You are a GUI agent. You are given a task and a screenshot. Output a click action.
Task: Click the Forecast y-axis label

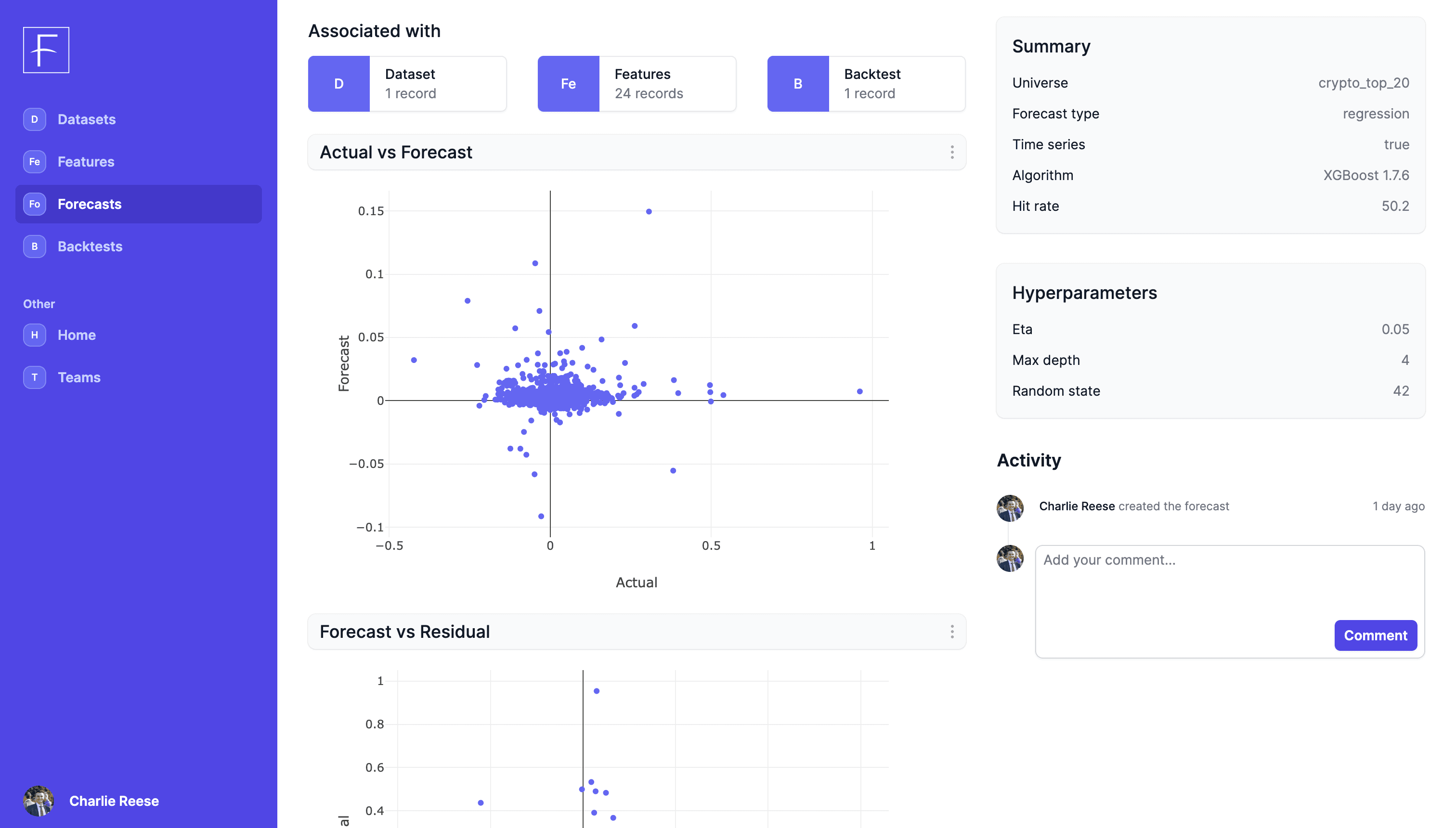[x=343, y=363]
